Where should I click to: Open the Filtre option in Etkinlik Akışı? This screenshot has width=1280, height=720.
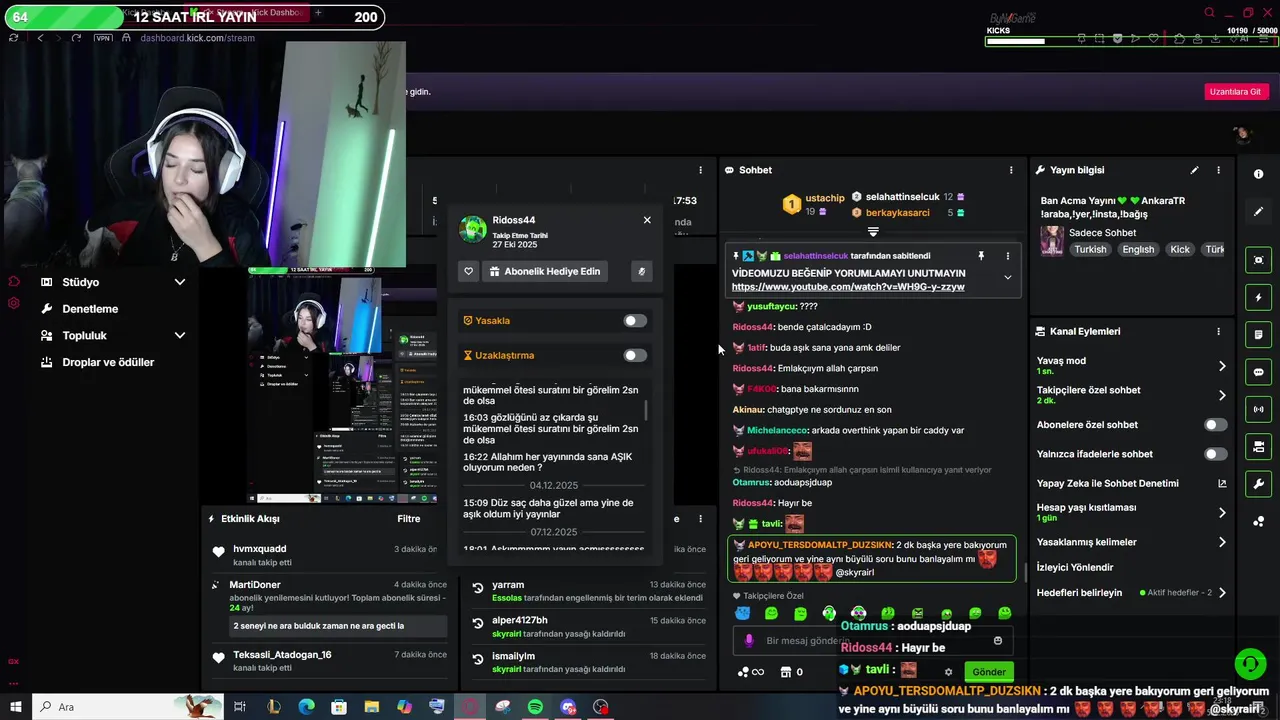pos(408,519)
